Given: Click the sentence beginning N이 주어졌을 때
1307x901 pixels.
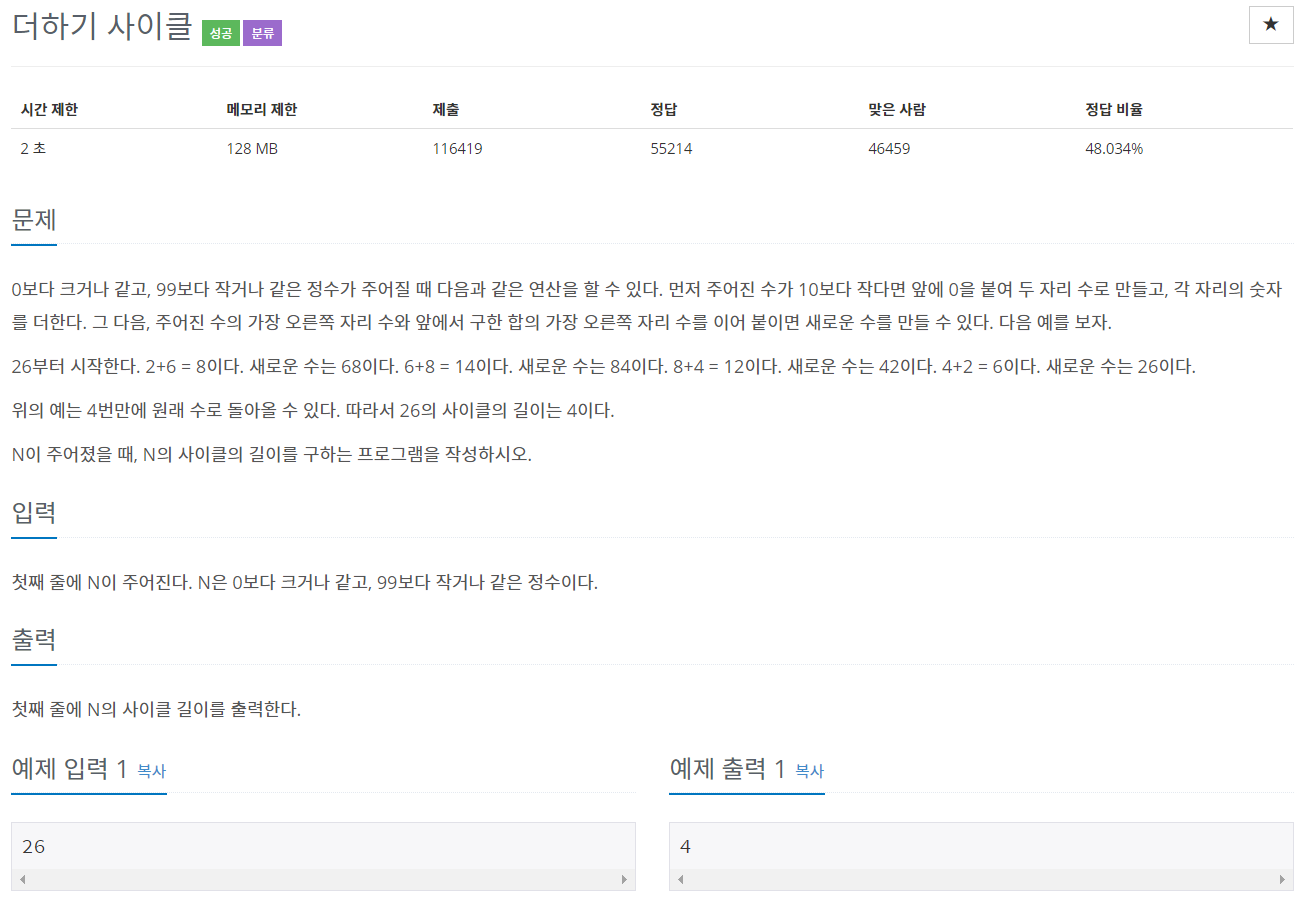Looking at the screenshot, I should tap(271, 454).
